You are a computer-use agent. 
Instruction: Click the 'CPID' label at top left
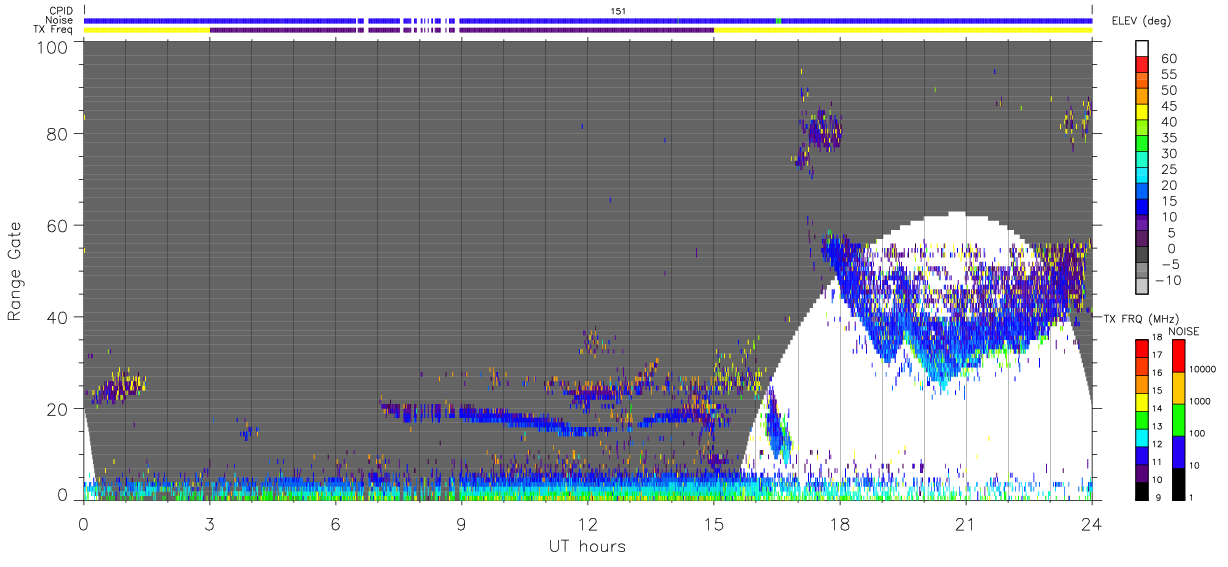click(62, 9)
